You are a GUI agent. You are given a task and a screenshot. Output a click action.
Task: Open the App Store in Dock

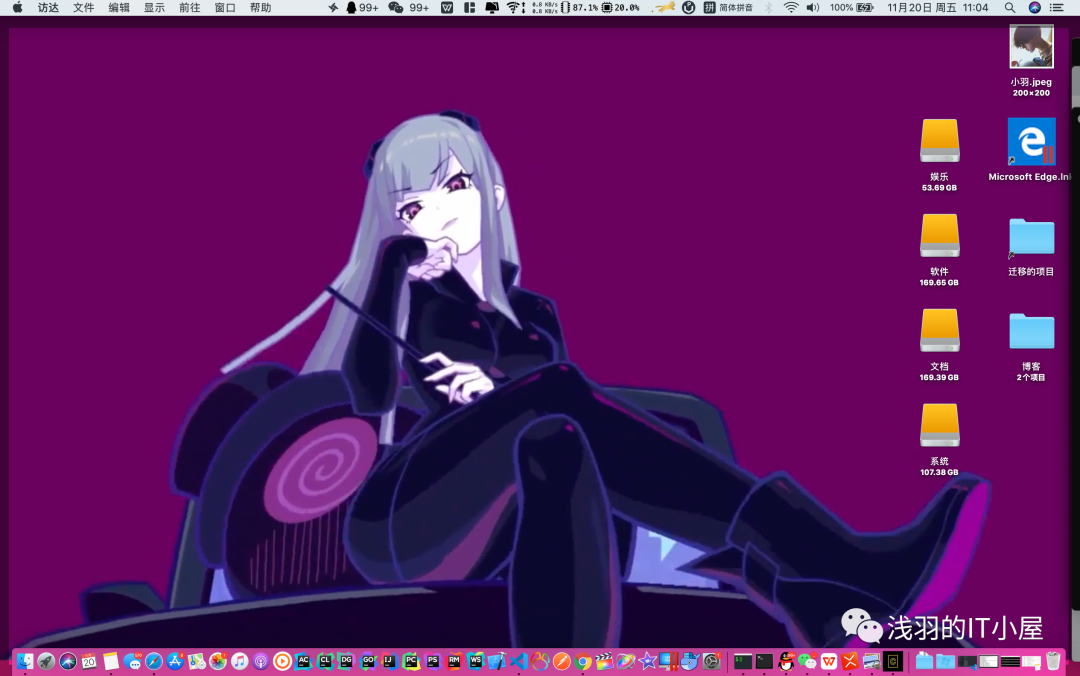175,662
